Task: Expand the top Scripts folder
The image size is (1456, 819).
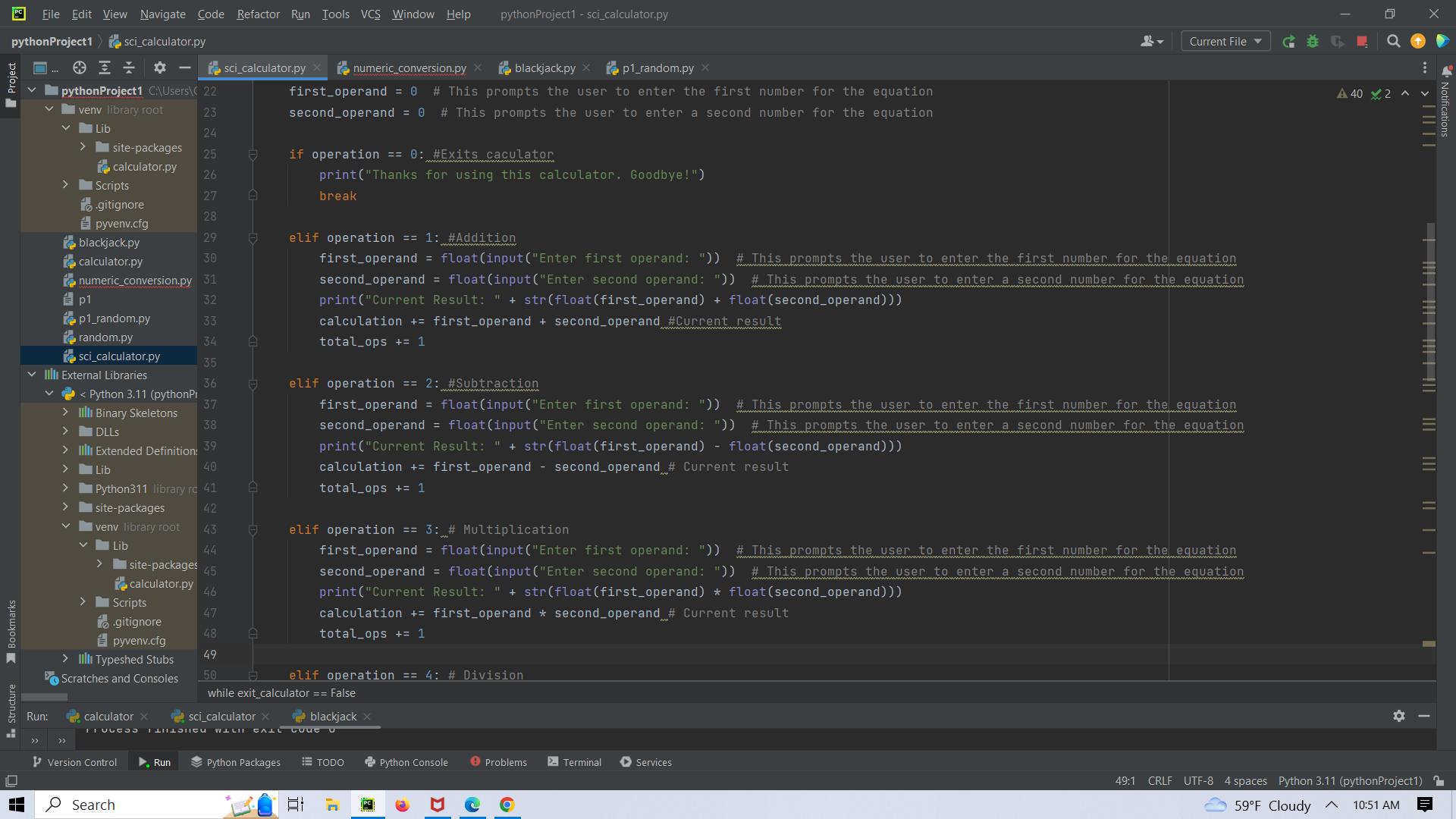Action: (66, 185)
